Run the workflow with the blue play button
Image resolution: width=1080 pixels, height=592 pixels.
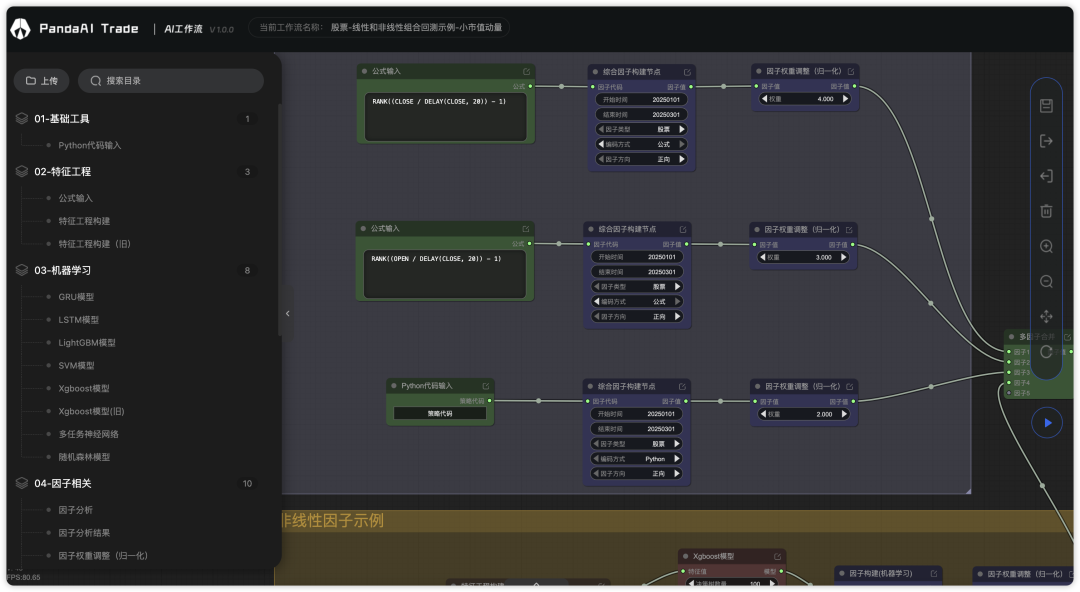pos(1047,423)
